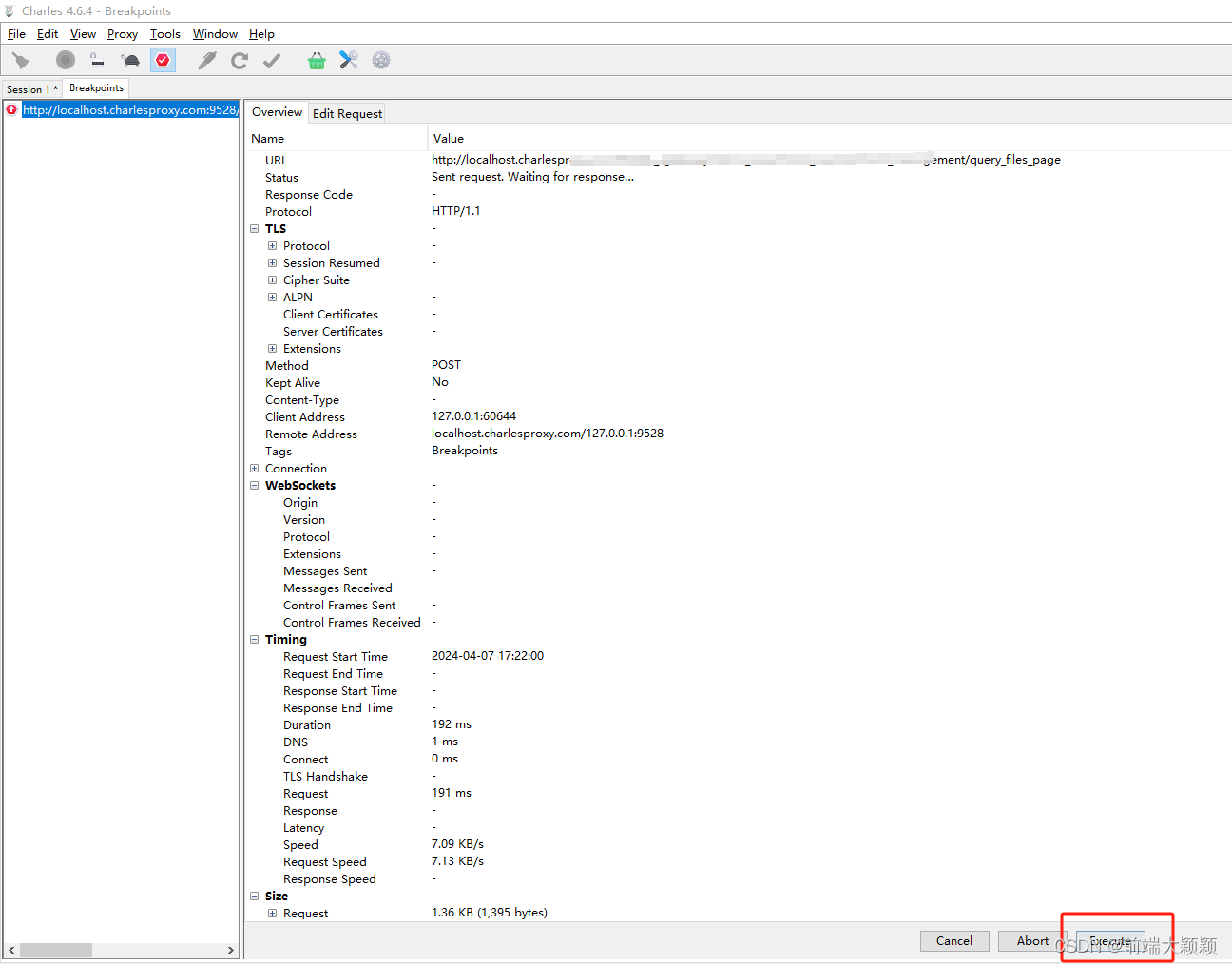Screen dimensions: 1232x964
Task: Click the Abort button
Action: tap(1032, 940)
